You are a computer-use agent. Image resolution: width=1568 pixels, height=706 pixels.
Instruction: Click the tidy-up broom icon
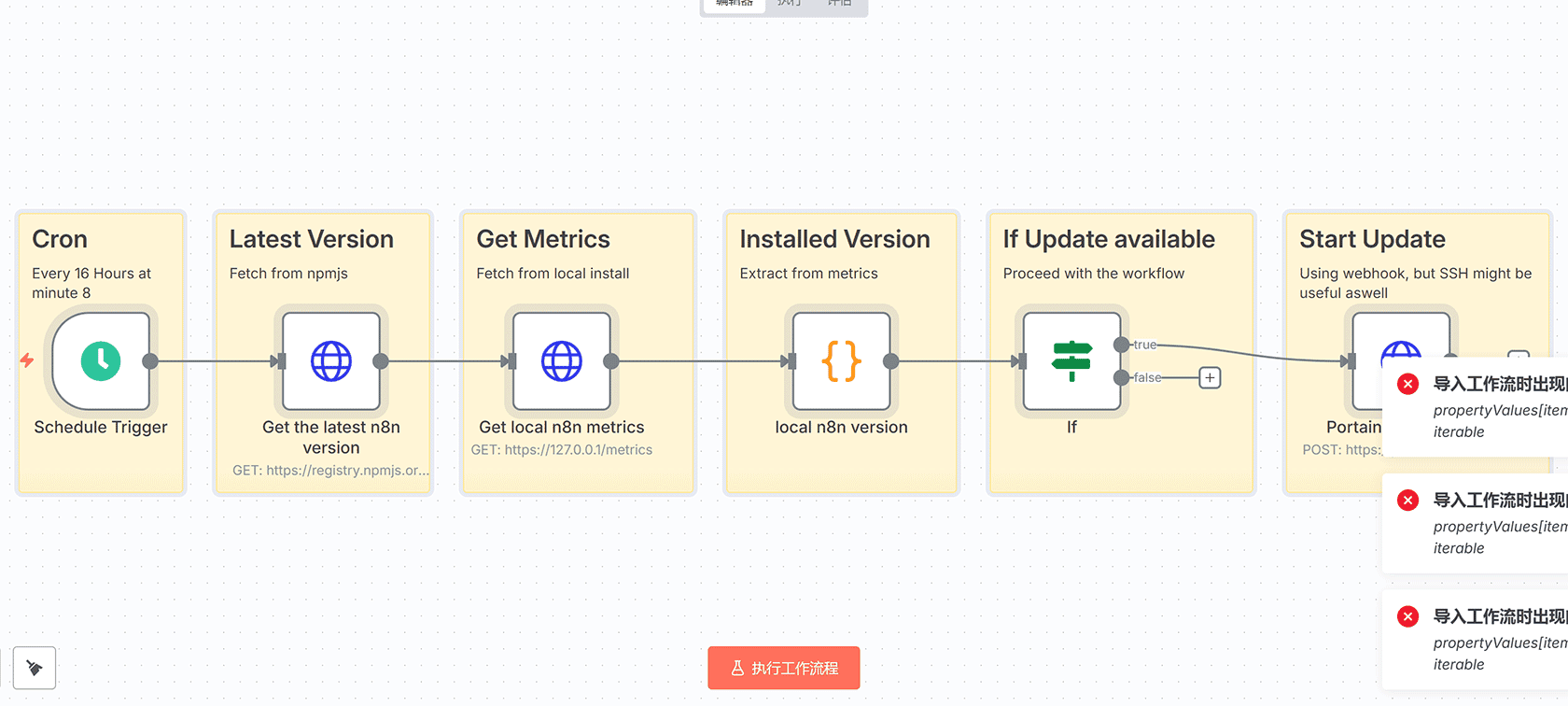pos(35,668)
